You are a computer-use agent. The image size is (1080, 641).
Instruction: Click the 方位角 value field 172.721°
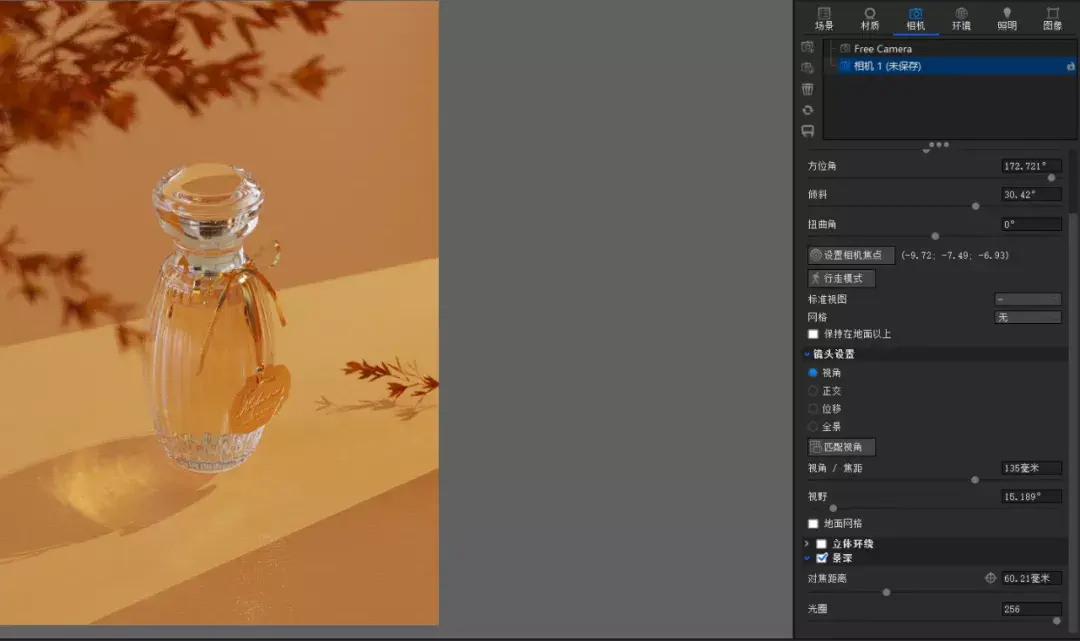tap(1031, 166)
